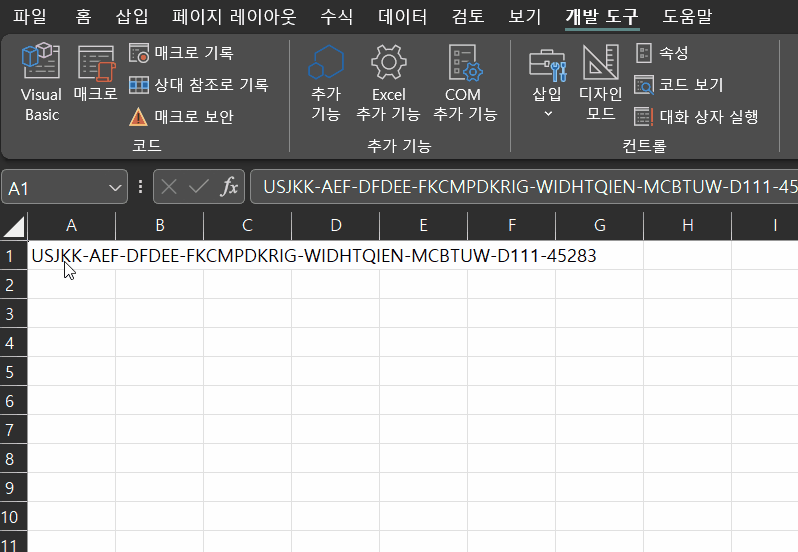Open 매크로 보안 macro security settings
Screen dimensions: 798x552
(x=181, y=117)
